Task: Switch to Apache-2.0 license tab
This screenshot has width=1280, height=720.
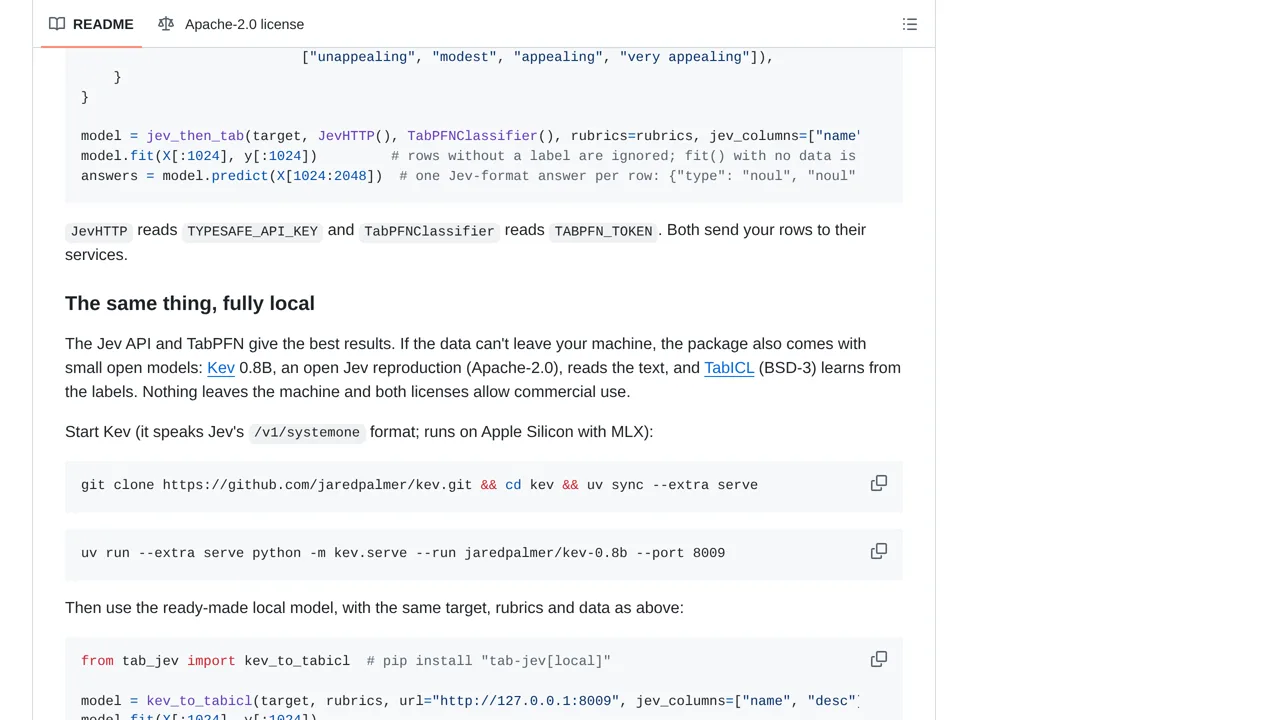Action: 231,24
